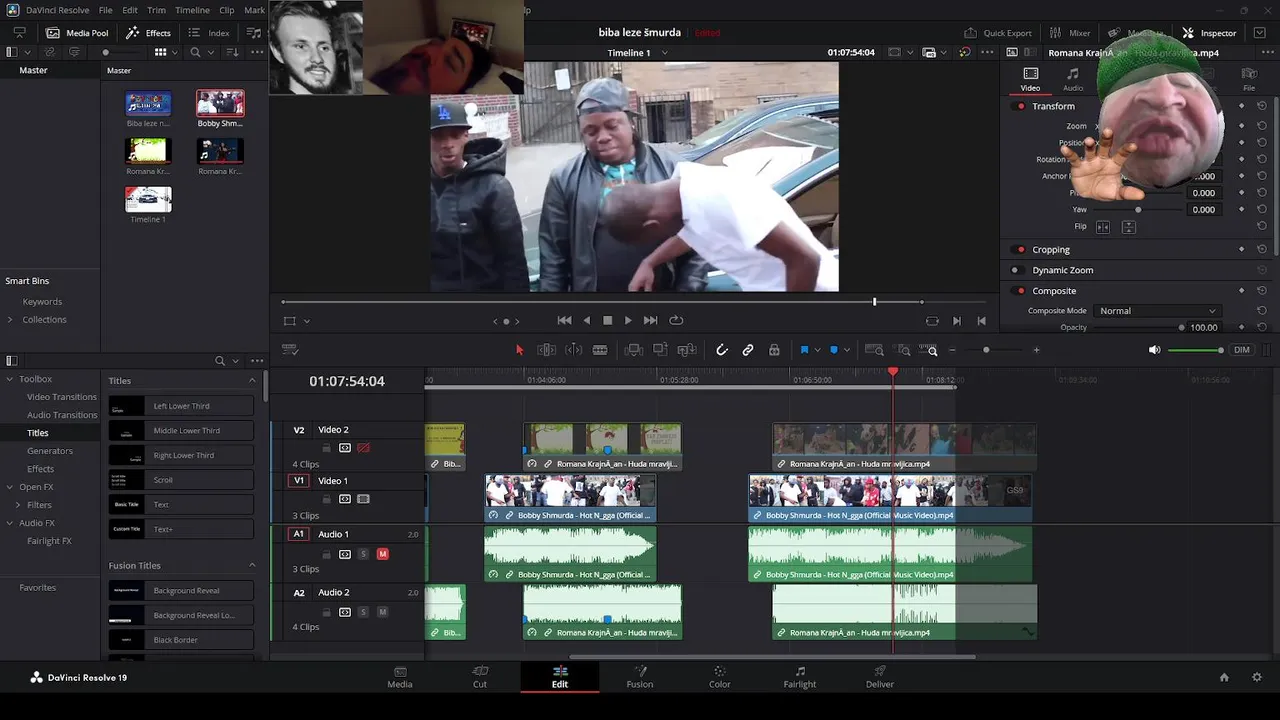
Task: Open Media Pool three-dot options menu
Action: 257,52
